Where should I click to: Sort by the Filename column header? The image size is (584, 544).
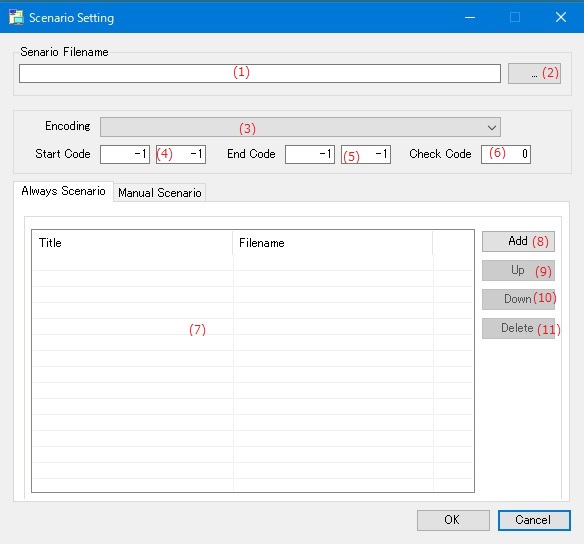coord(333,243)
